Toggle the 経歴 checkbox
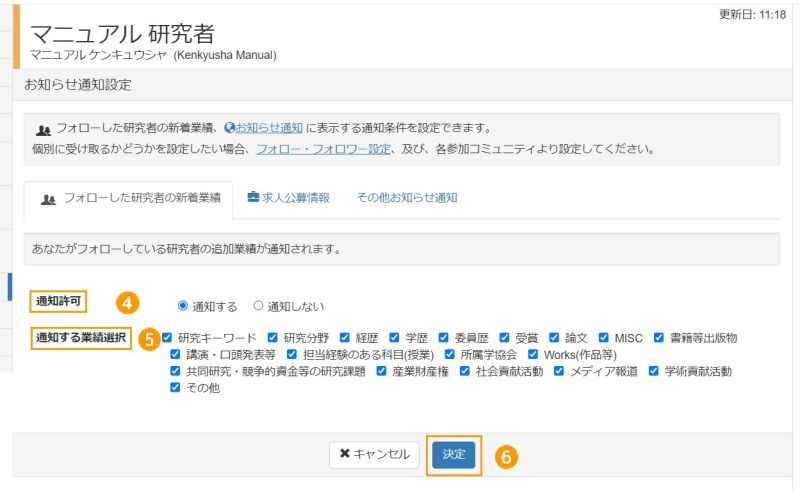 344,337
